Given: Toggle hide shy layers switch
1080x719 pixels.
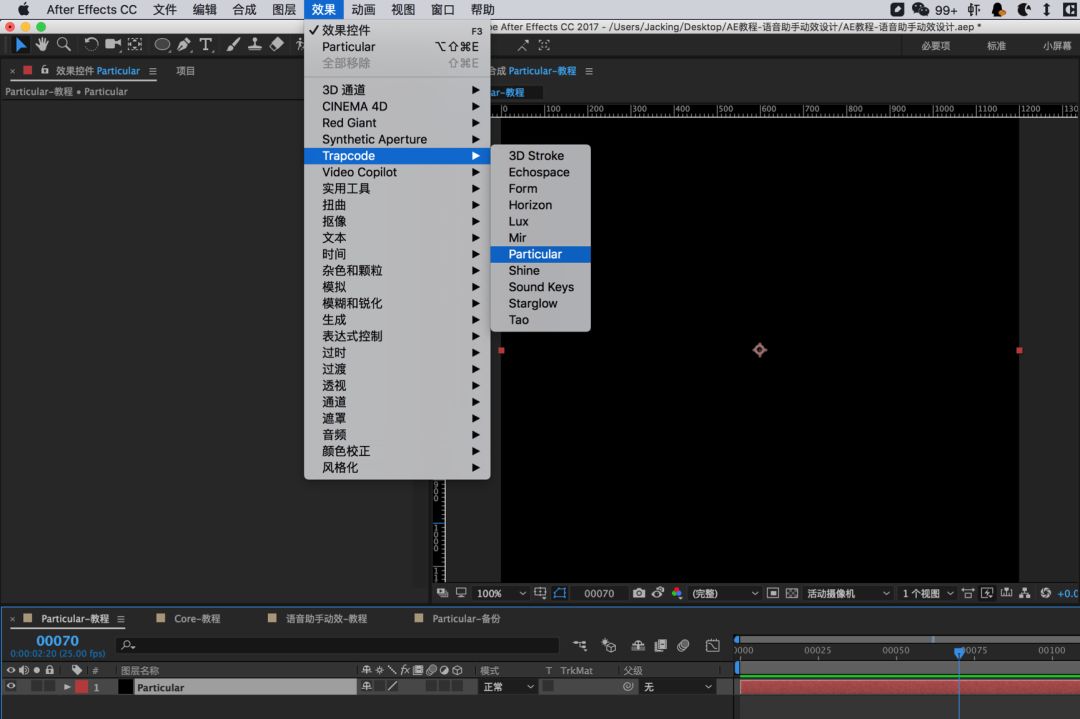Looking at the screenshot, I should [x=638, y=645].
